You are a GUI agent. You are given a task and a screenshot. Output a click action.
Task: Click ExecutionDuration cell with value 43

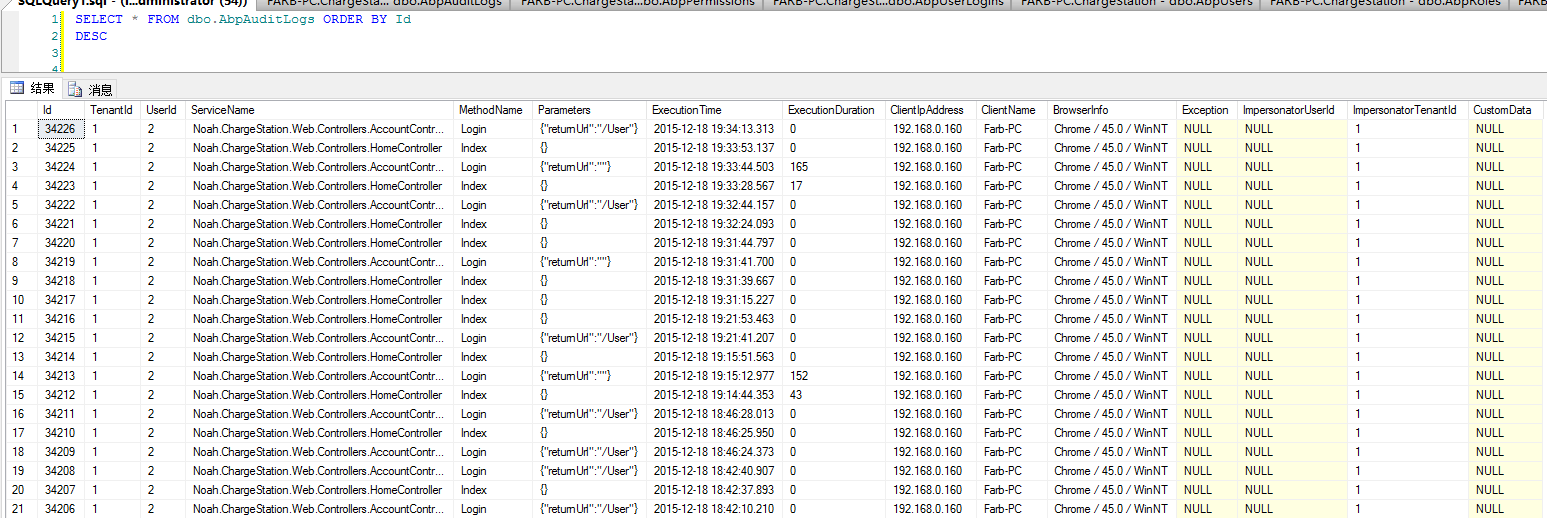click(x=835, y=395)
